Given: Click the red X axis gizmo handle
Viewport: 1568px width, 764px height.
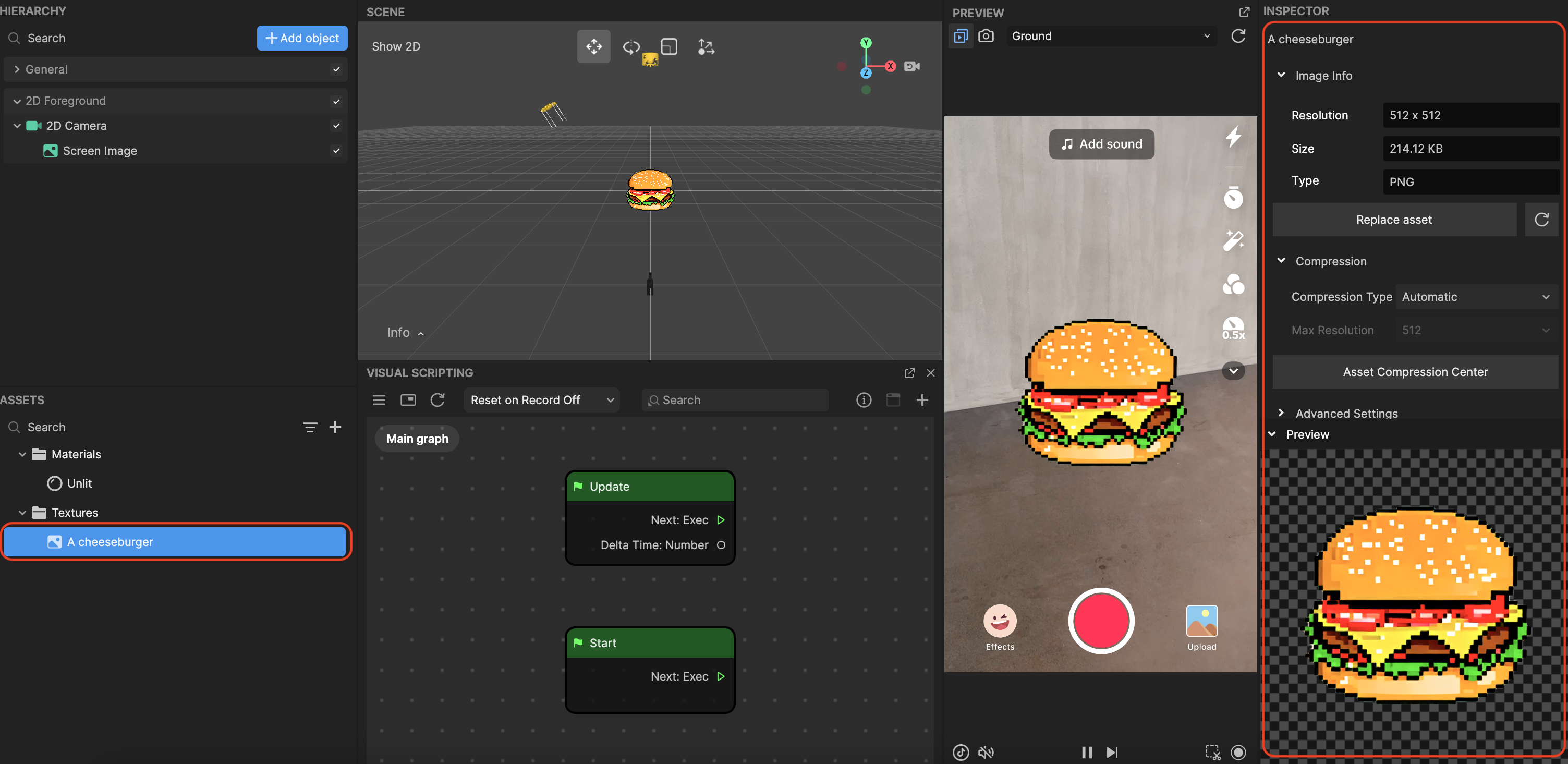Looking at the screenshot, I should click(891, 66).
